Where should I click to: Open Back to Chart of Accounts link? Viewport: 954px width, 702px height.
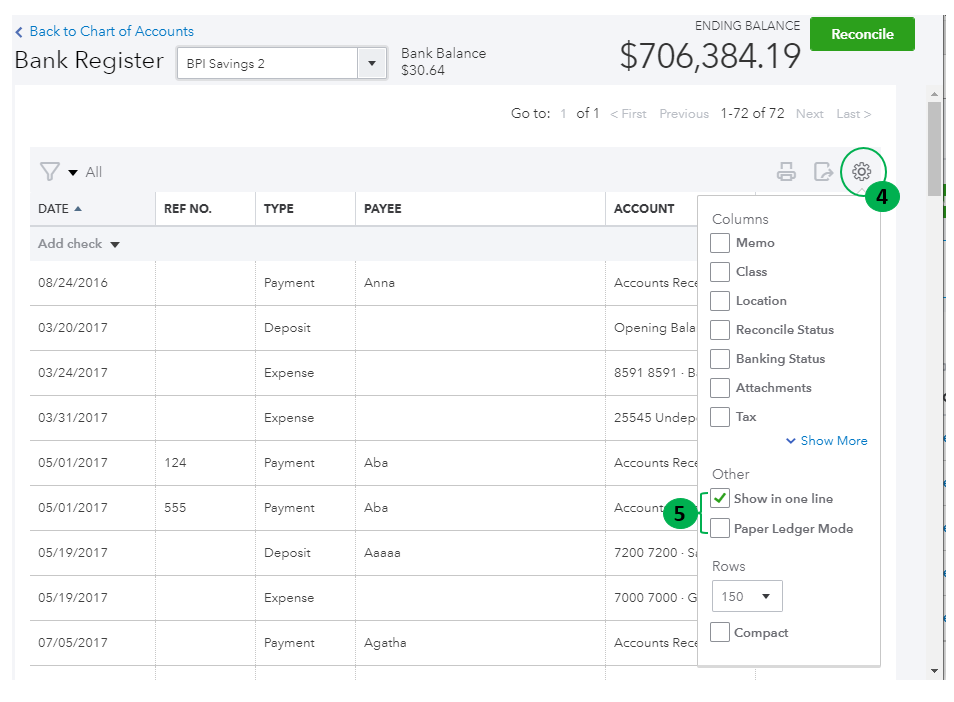(111, 32)
